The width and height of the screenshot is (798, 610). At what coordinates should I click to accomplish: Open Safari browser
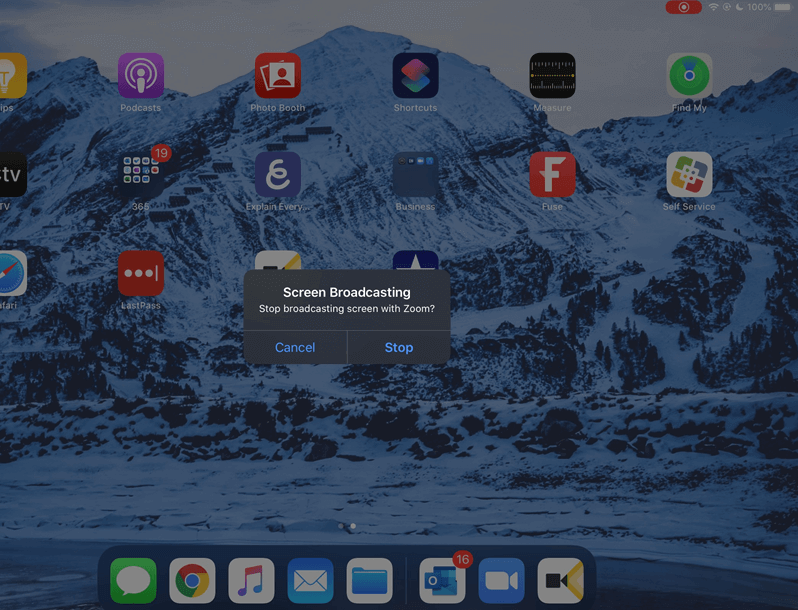coord(12,273)
